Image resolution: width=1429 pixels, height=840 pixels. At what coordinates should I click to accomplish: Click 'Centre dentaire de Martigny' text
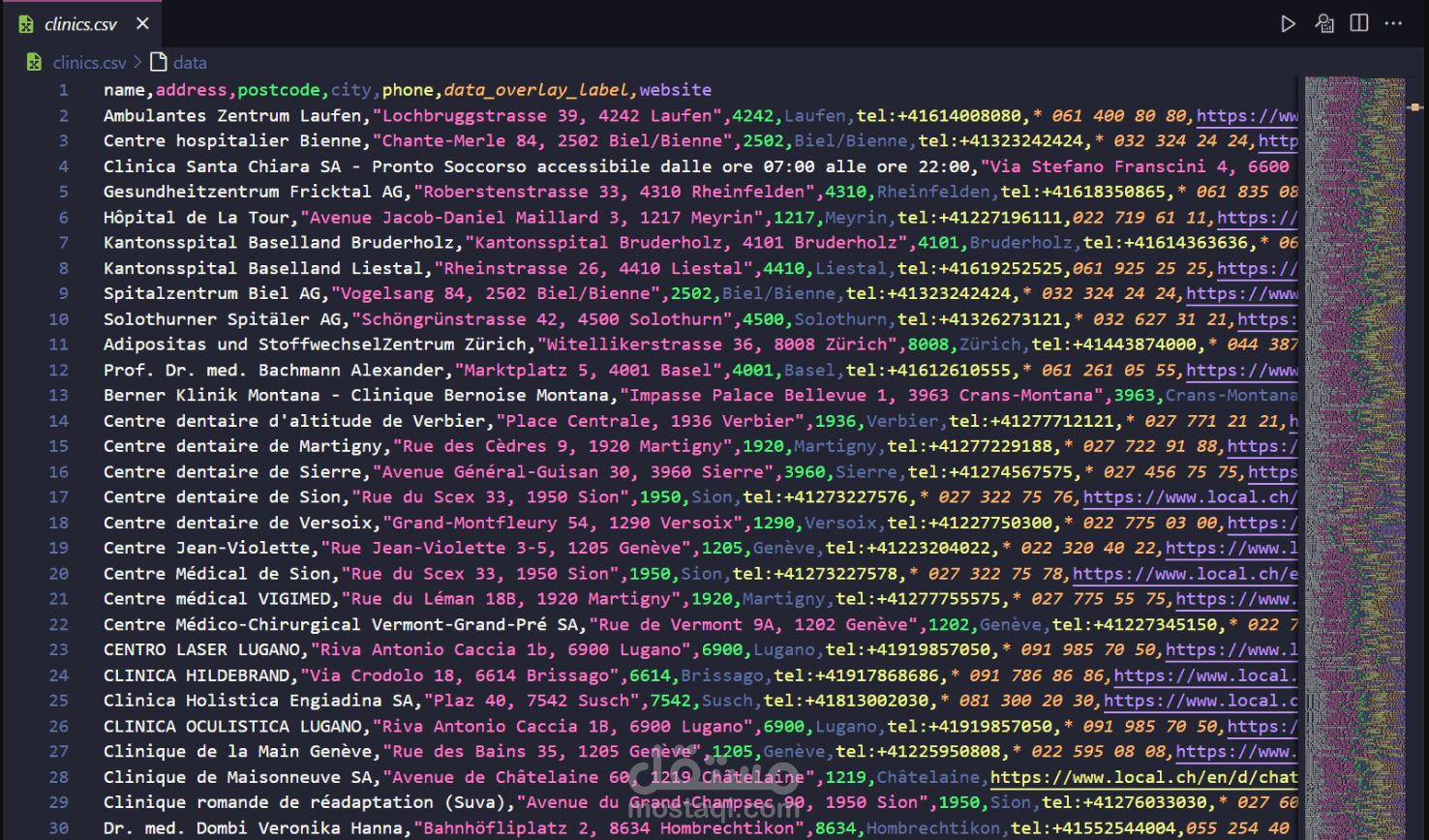click(x=243, y=446)
